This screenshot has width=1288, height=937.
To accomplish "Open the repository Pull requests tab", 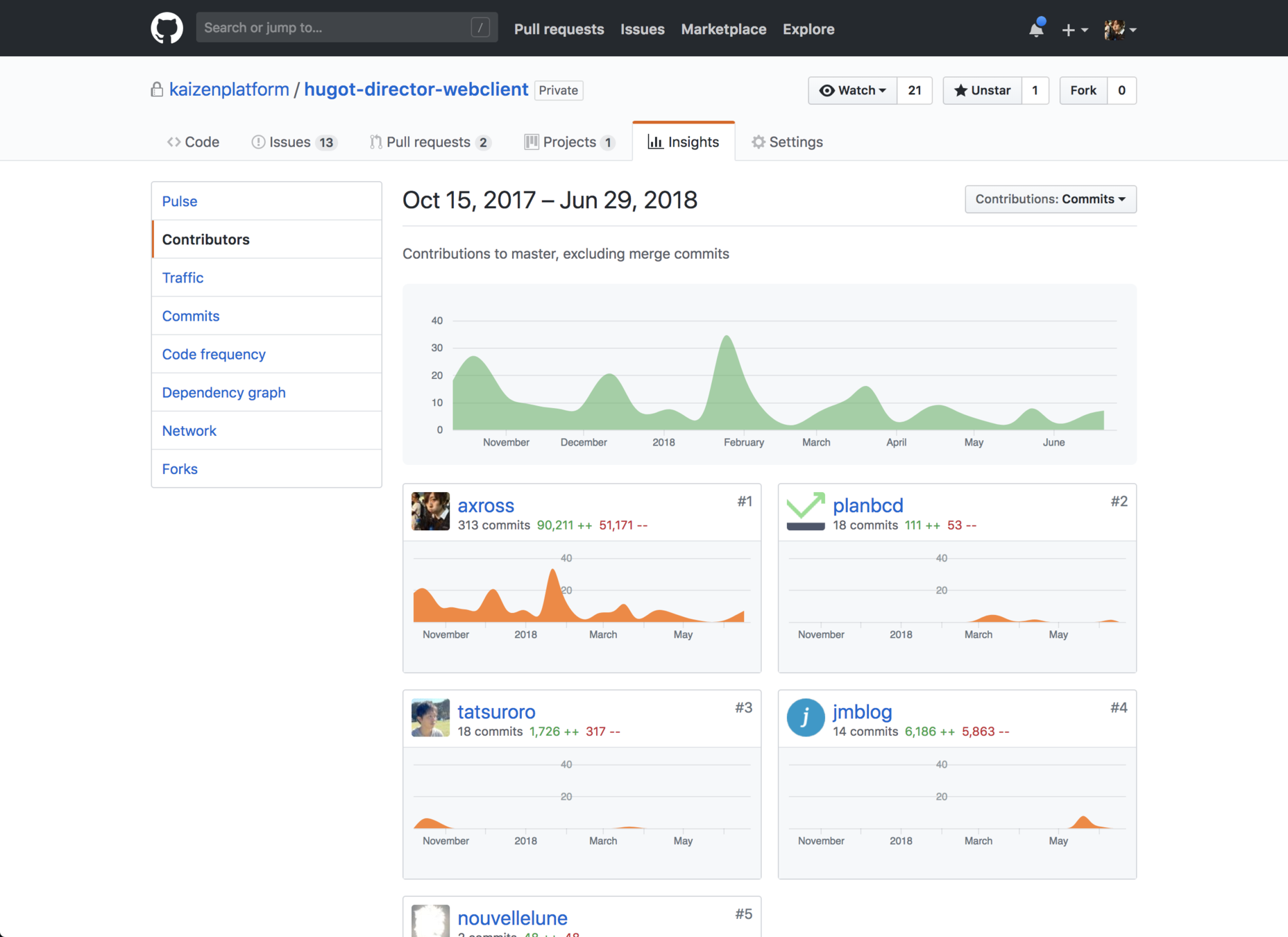I will coord(430,142).
